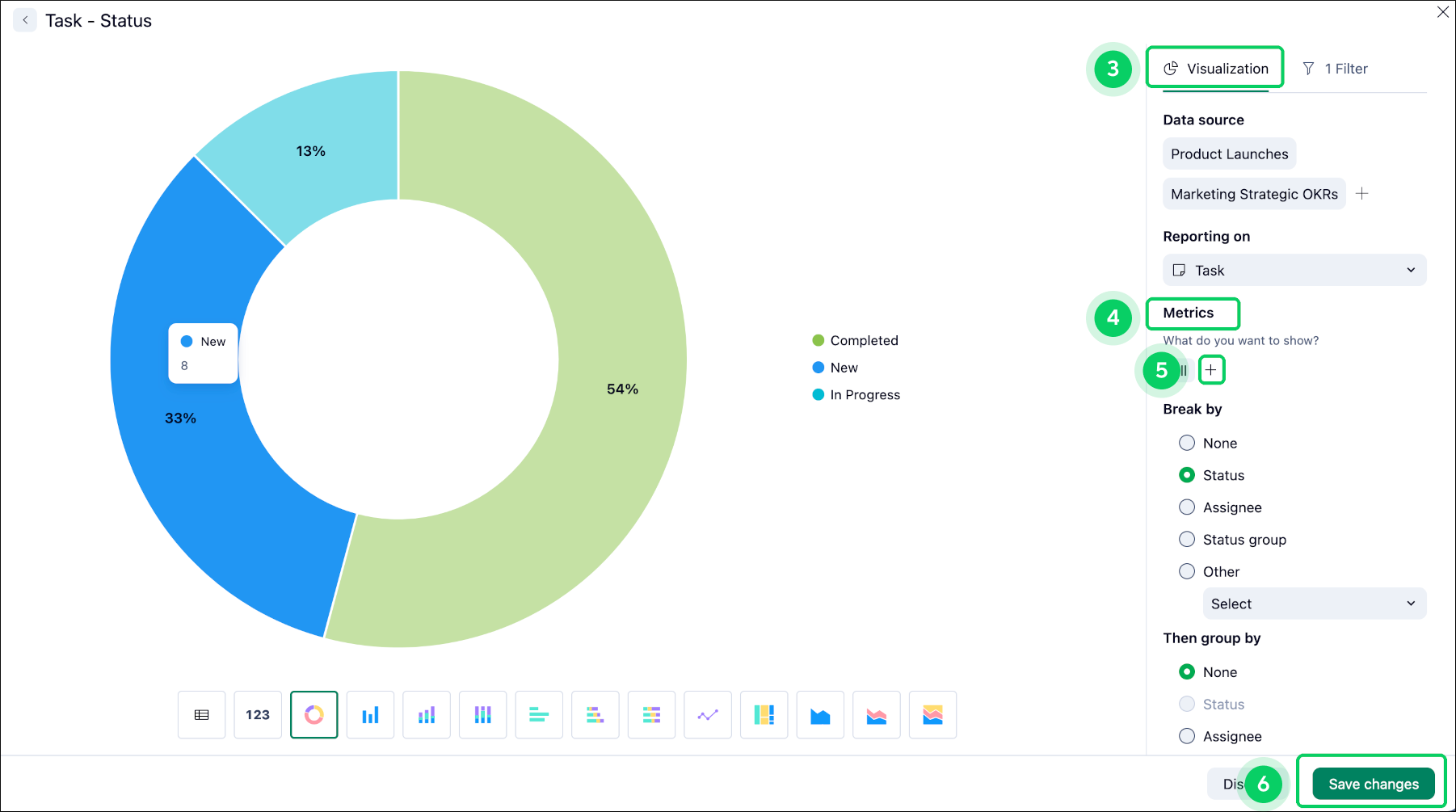Pick the stacked column chart type
Image resolution: width=1456 pixels, height=812 pixels.
(427, 714)
